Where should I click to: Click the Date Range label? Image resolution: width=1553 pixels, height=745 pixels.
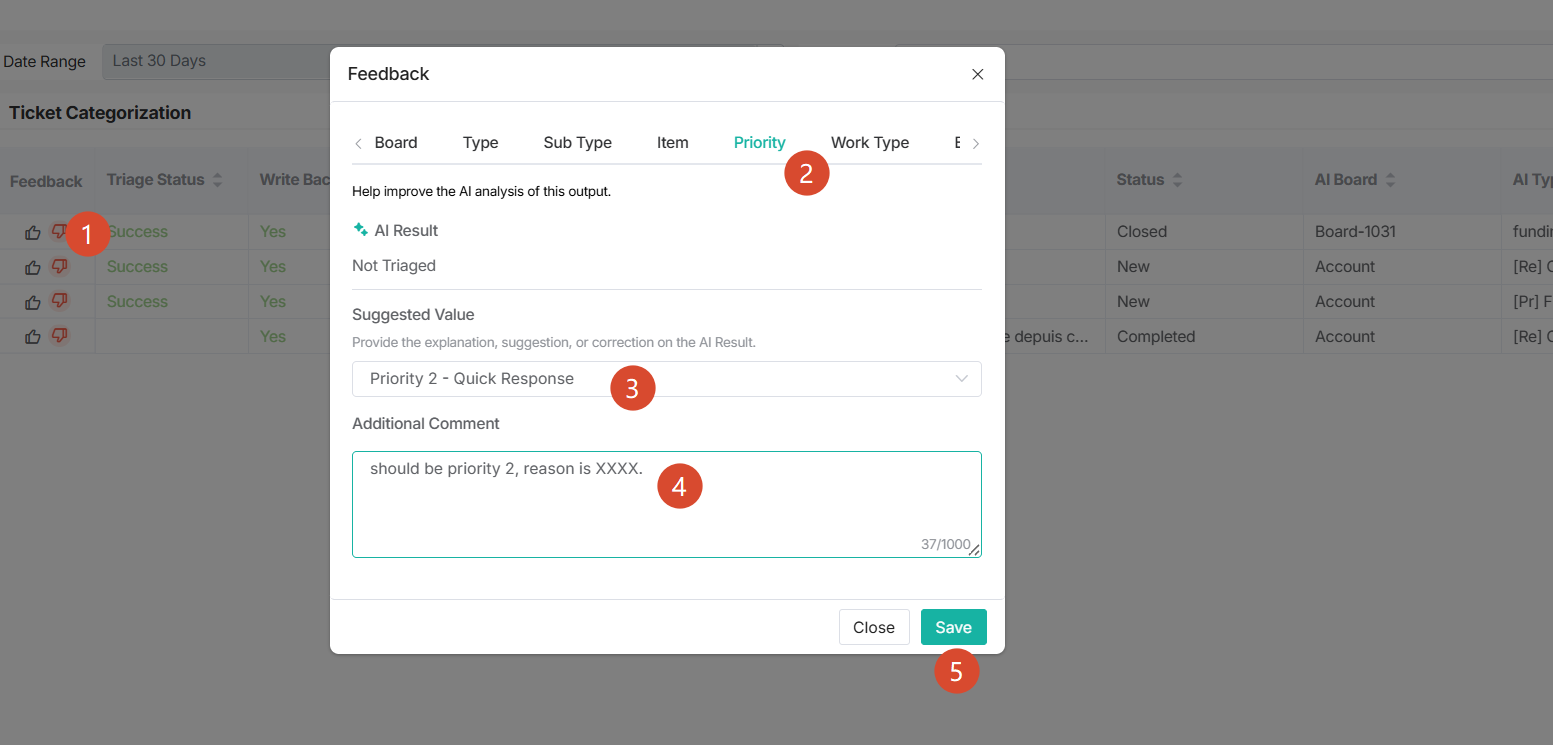point(44,62)
